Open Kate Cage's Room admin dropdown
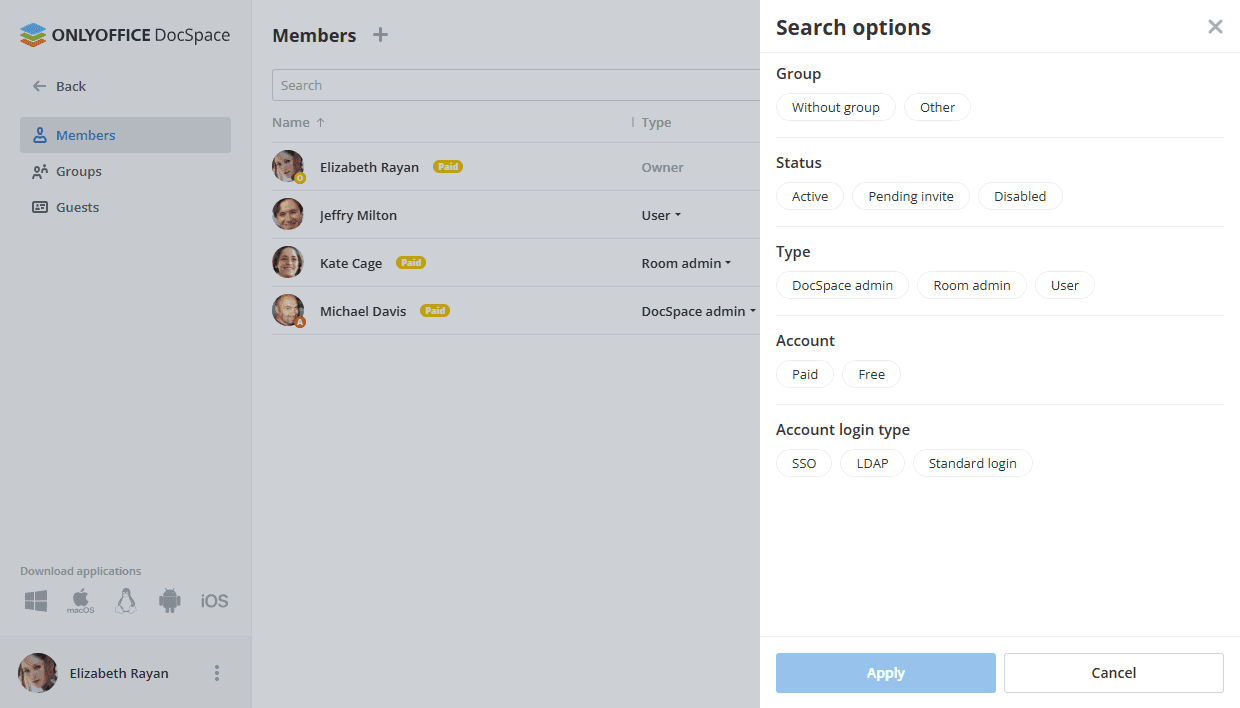Viewport: 1240px width, 708px height. tap(686, 263)
